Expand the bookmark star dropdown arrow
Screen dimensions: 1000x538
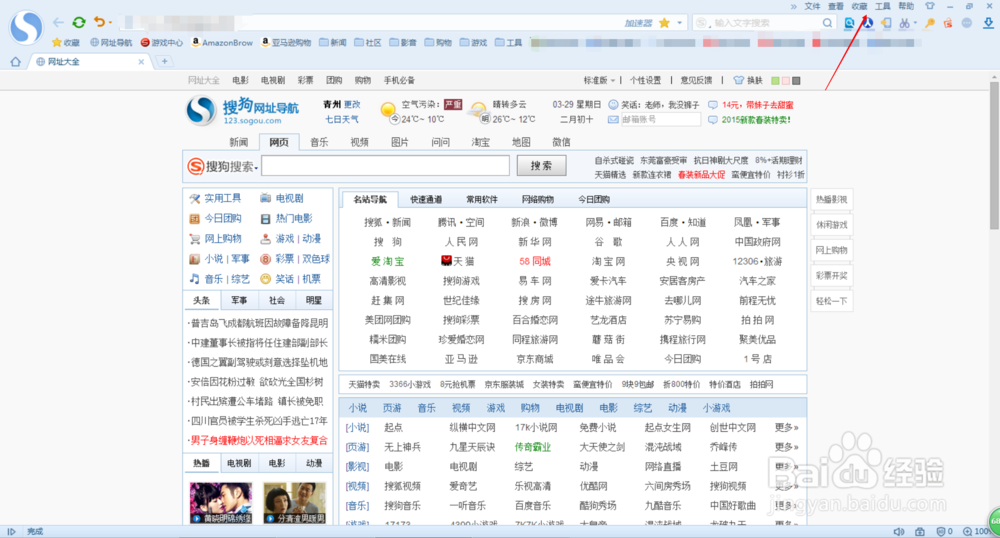coord(679,23)
